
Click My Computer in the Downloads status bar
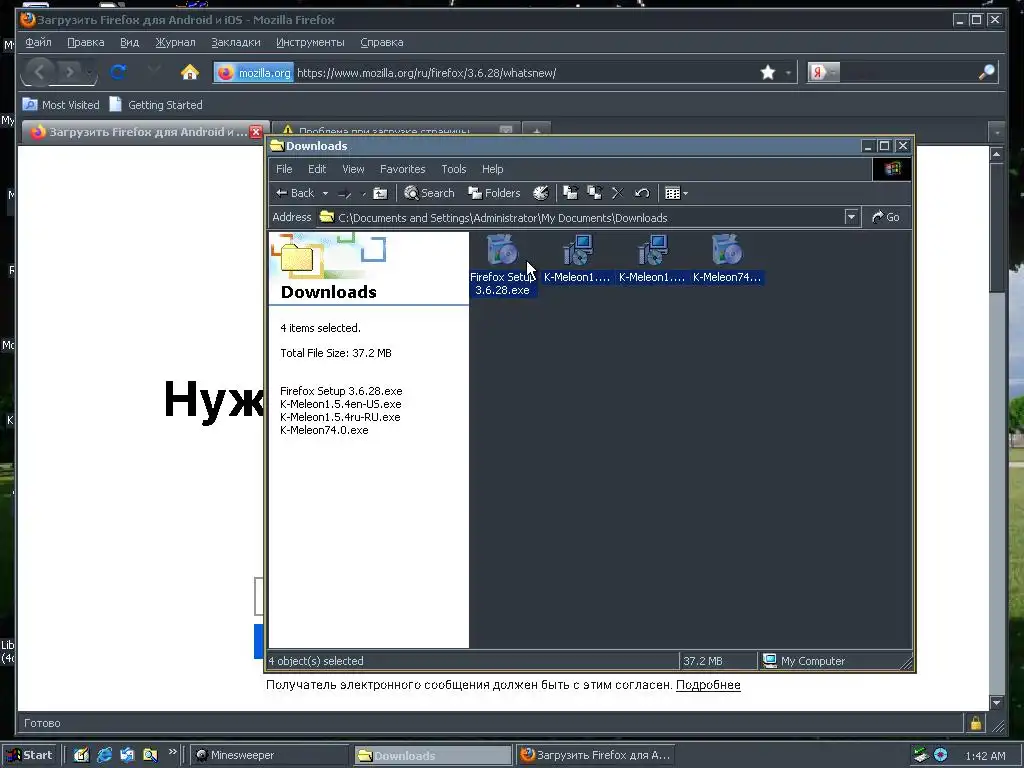click(x=804, y=661)
